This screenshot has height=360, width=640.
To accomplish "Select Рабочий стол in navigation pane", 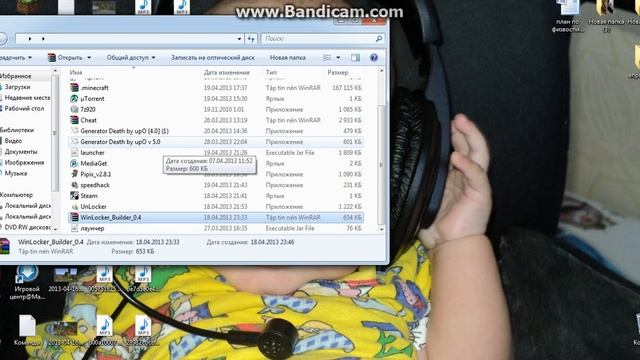I will pyautogui.click(x=24, y=109).
